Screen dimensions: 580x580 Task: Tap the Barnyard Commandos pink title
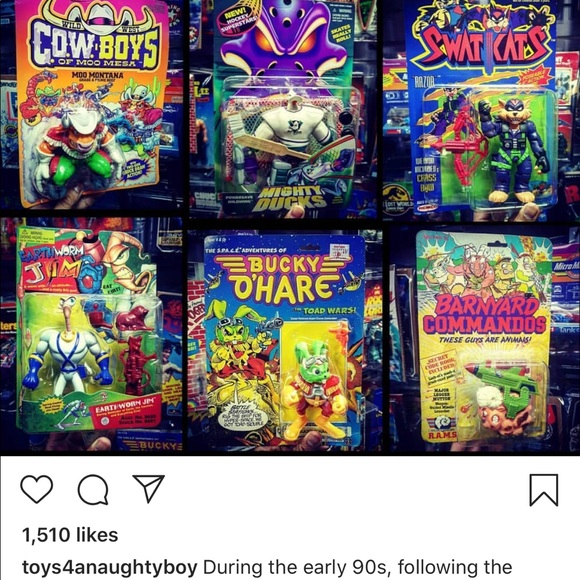(x=485, y=314)
